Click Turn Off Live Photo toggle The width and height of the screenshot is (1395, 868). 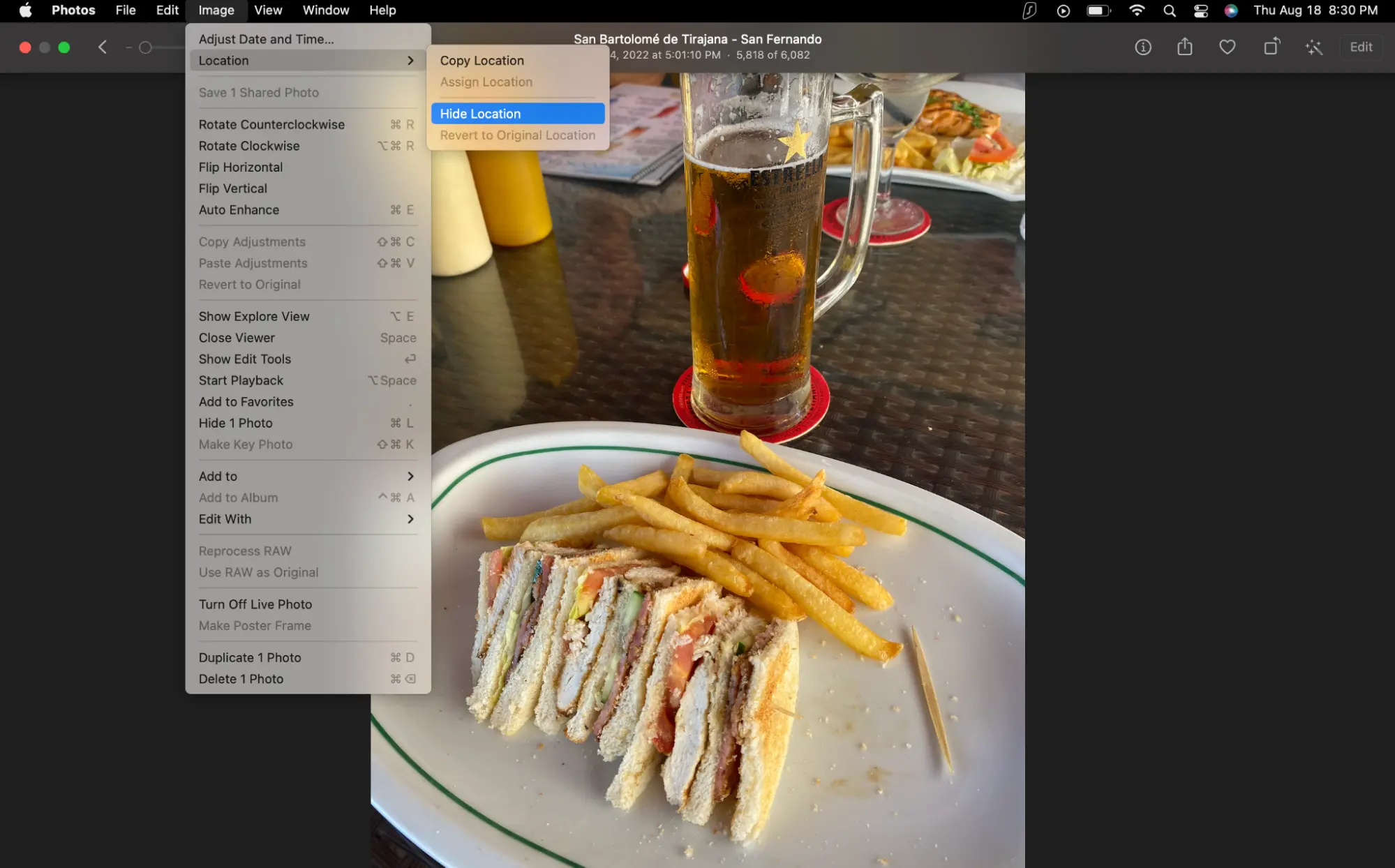[255, 604]
